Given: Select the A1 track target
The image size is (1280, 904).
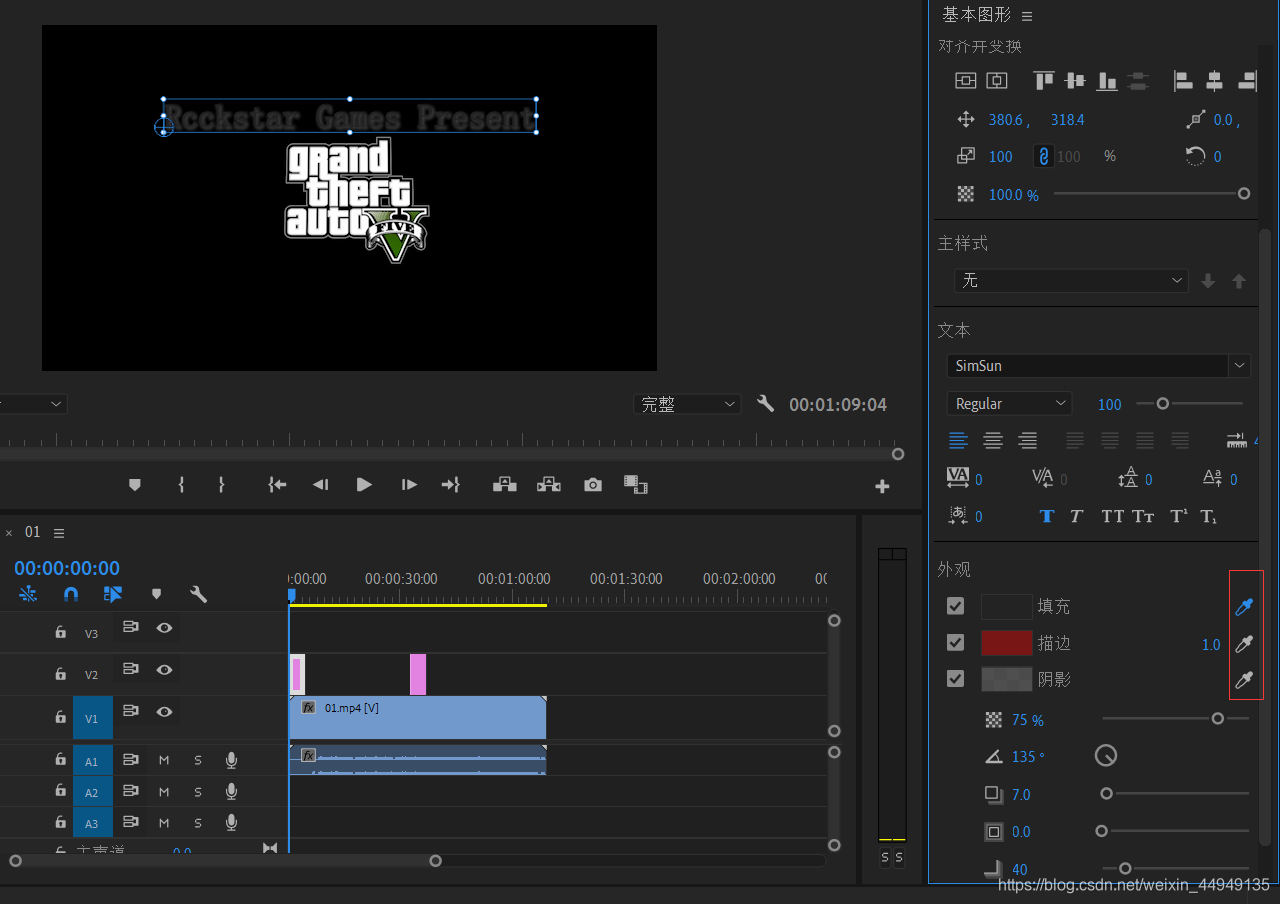Looking at the screenshot, I should pos(92,760).
